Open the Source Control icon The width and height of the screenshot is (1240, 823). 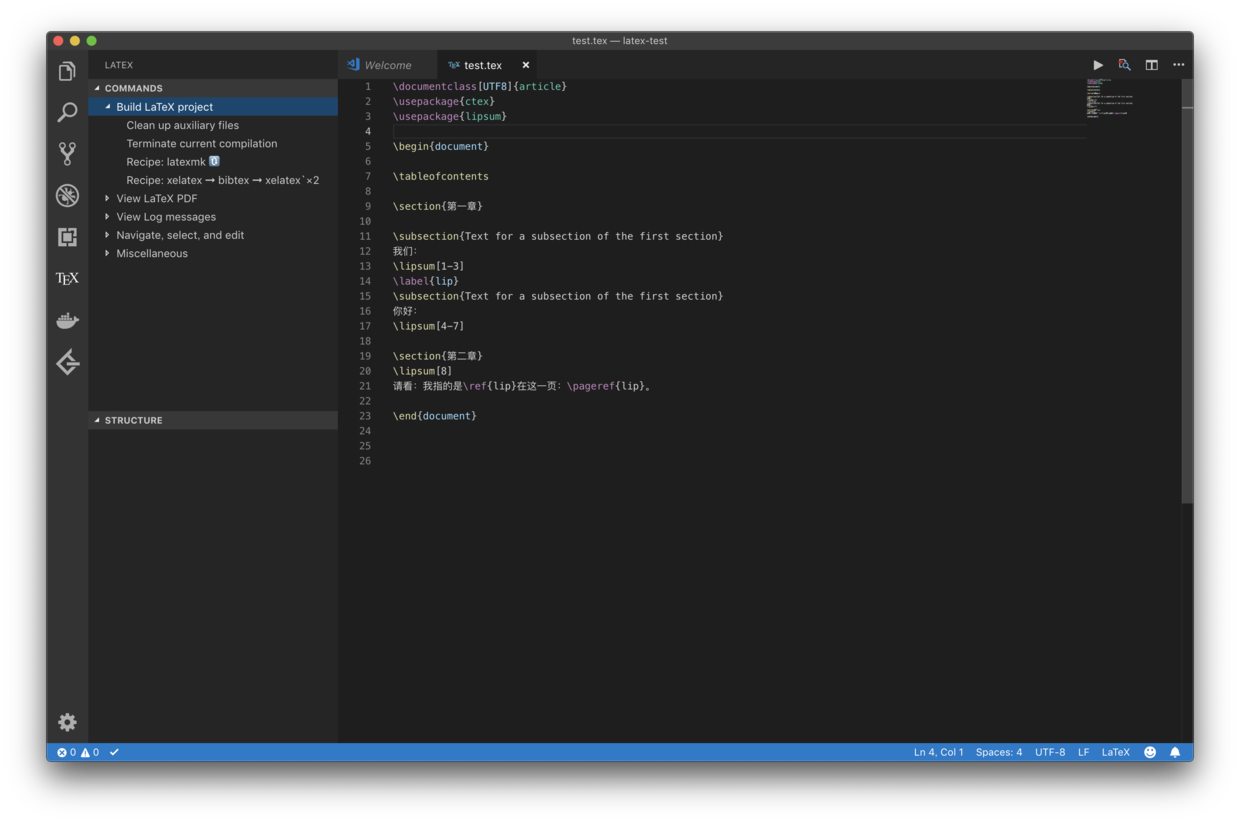[66, 154]
